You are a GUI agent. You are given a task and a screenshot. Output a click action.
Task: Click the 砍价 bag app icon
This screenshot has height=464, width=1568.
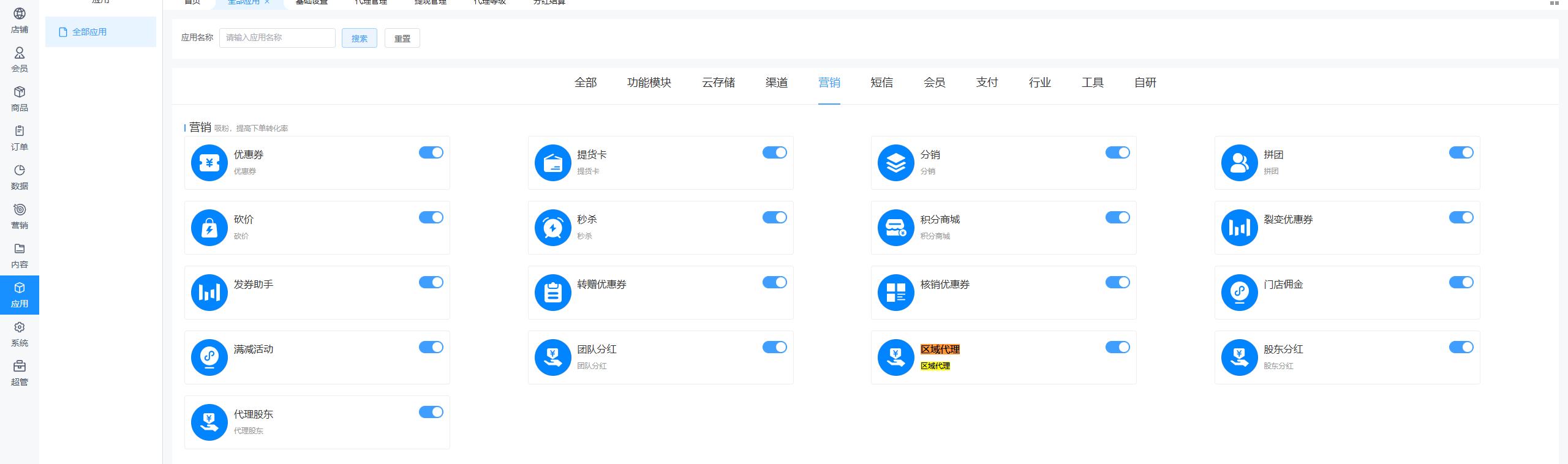[x=209, y=228]
